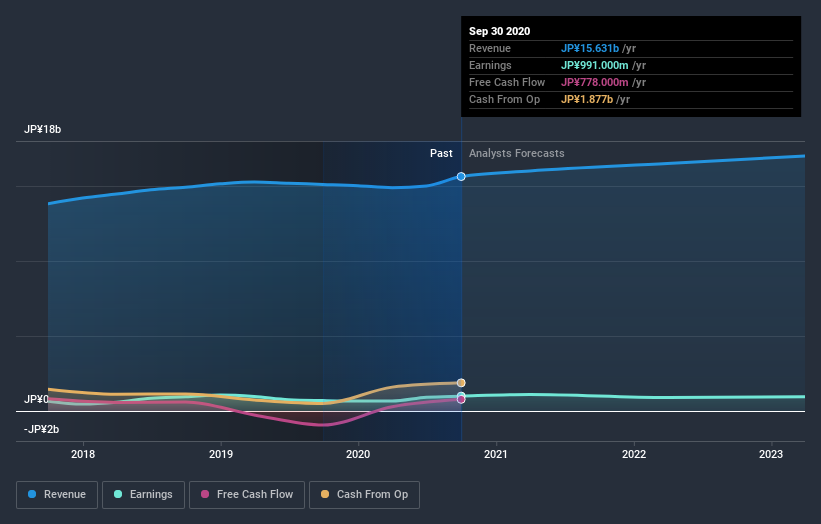The height and width of the screenshot is (524, 821).
Task: Click the 2020 x-axis label
Action: pyautogui.click(x=358, y=454)
